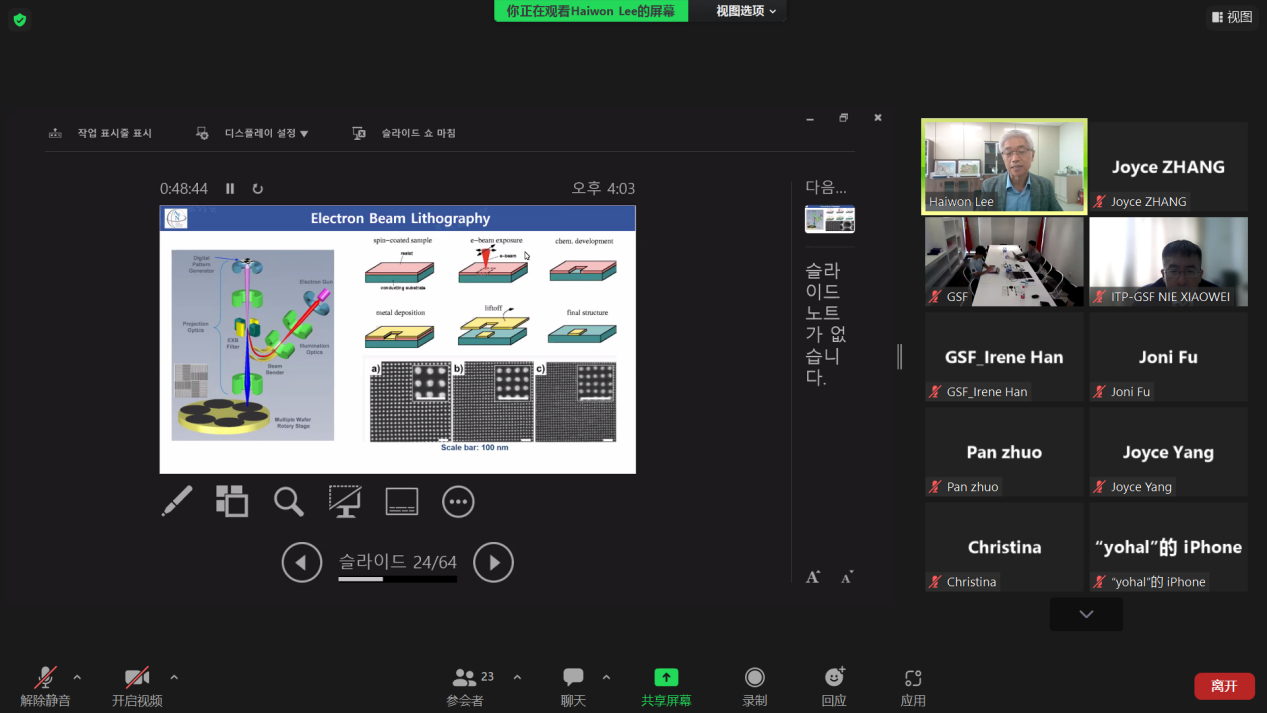This screenshot has height=713, width=1267.
Task: Open more slide show options ellipsis
Action: (458, 501)
